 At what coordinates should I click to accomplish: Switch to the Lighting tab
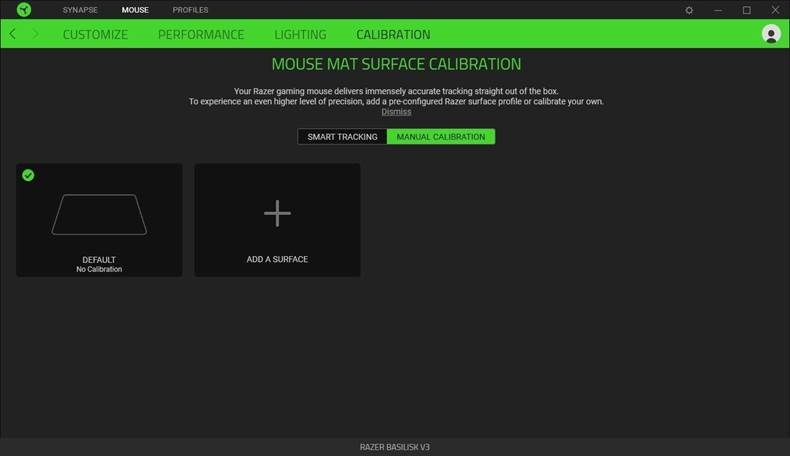tap(300, 34)
